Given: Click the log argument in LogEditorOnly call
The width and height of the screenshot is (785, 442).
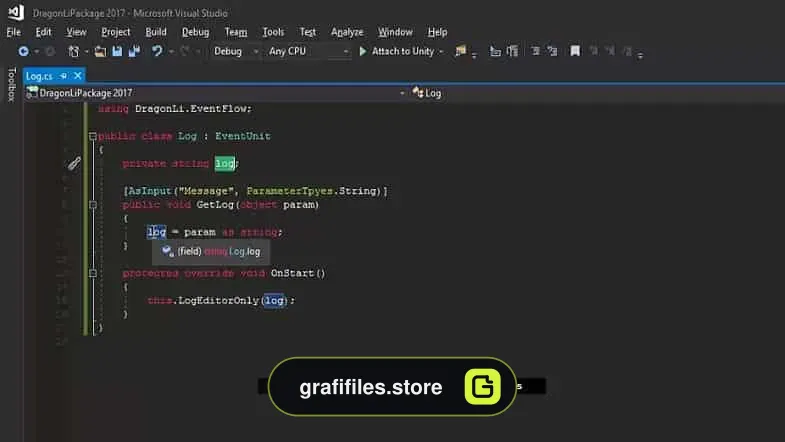Looking at the screenshot, I should tap(274, 300).
